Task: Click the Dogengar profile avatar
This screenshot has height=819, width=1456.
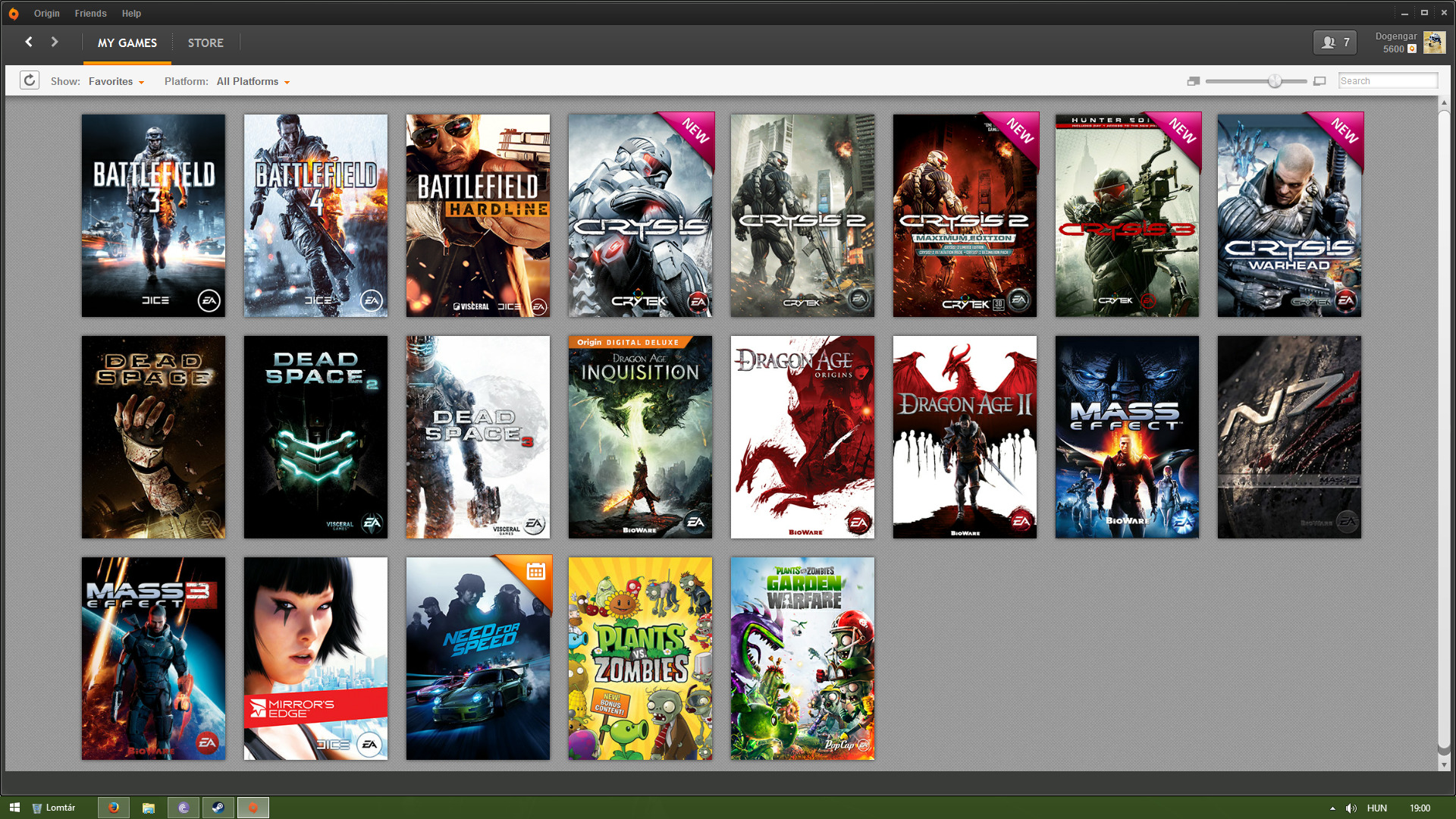Action: (x=1434, y=42)
